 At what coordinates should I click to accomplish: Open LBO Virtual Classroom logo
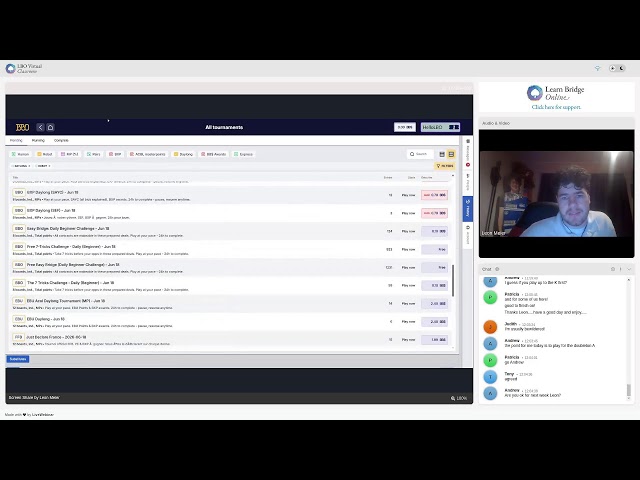click(23, 69)
